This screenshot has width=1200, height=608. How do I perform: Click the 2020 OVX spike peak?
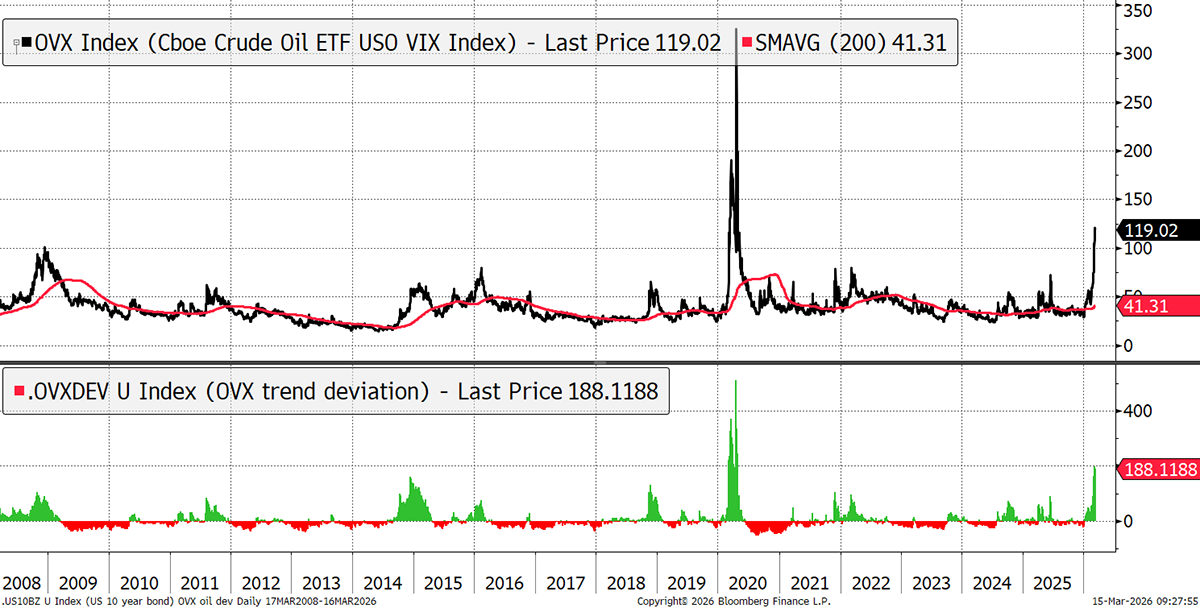(x=736, y=32)
